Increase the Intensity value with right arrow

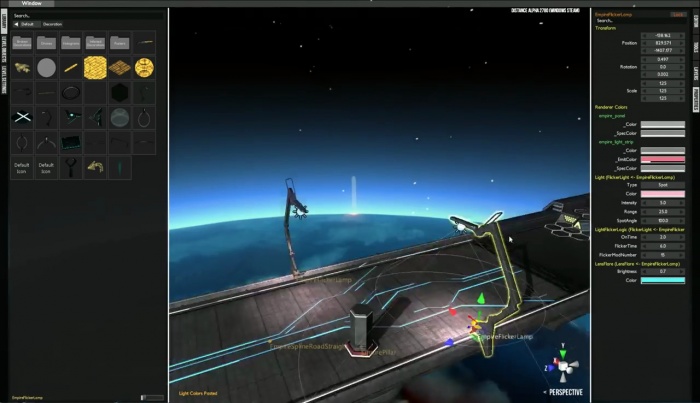pos(682,203)
